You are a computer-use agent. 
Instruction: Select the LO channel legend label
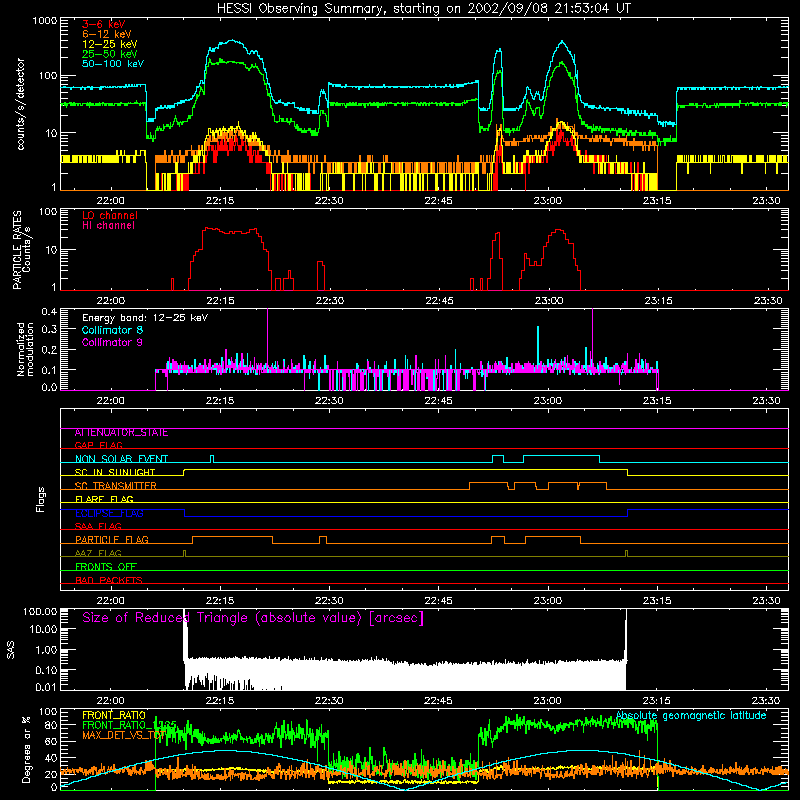click(110, 215)
